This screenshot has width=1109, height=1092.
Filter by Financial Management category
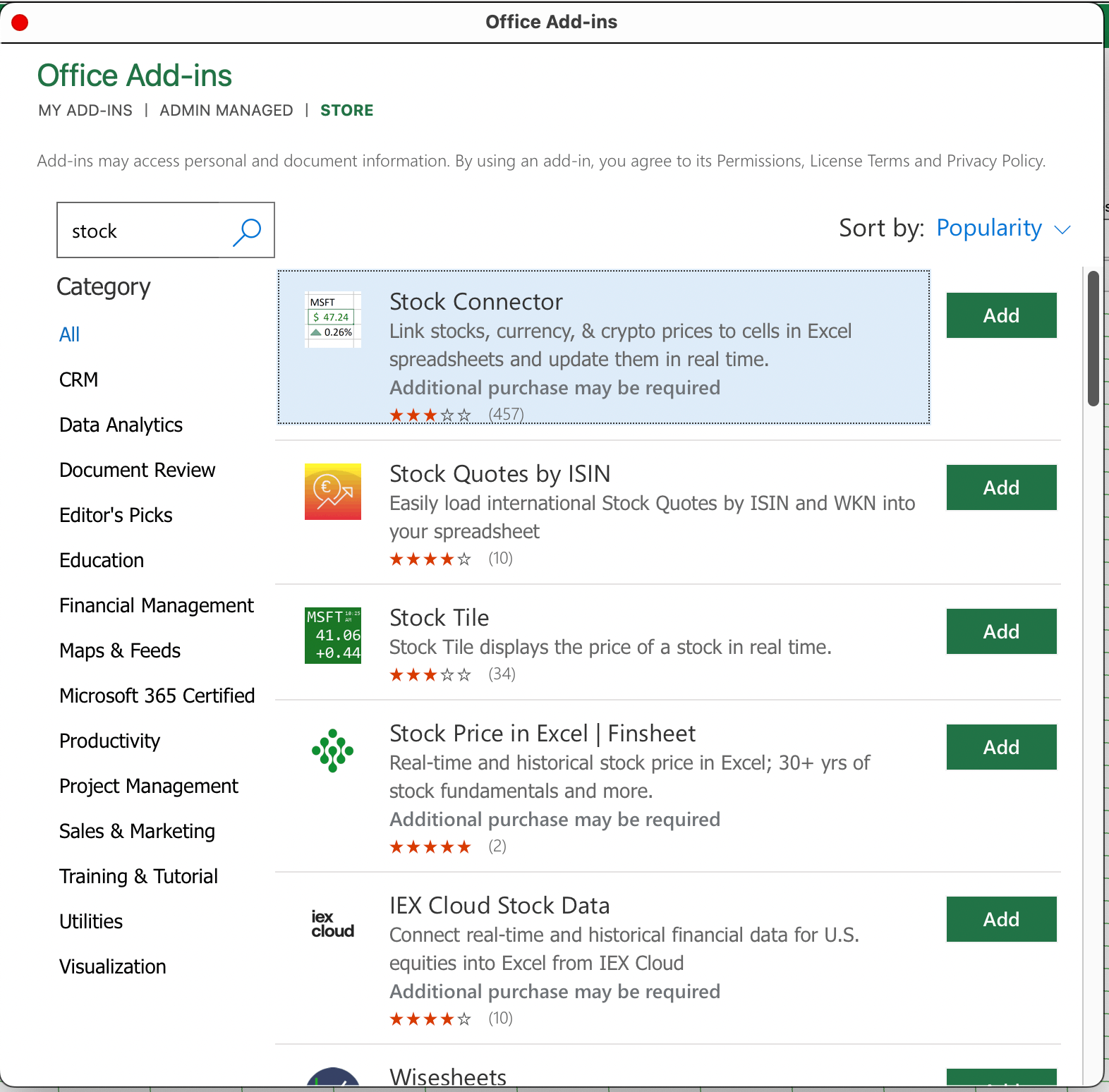pos(157,605)
